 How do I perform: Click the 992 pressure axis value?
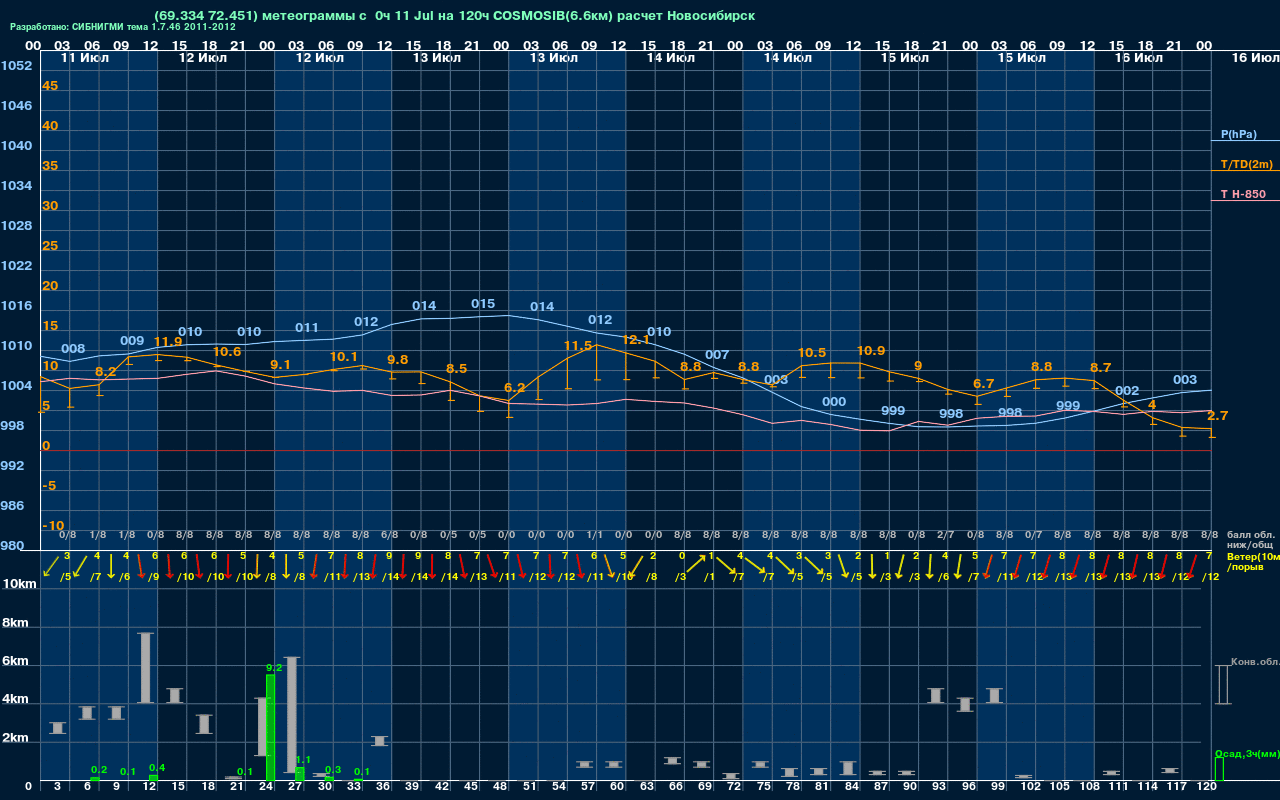pyautogui.click(x=13, y=466)
